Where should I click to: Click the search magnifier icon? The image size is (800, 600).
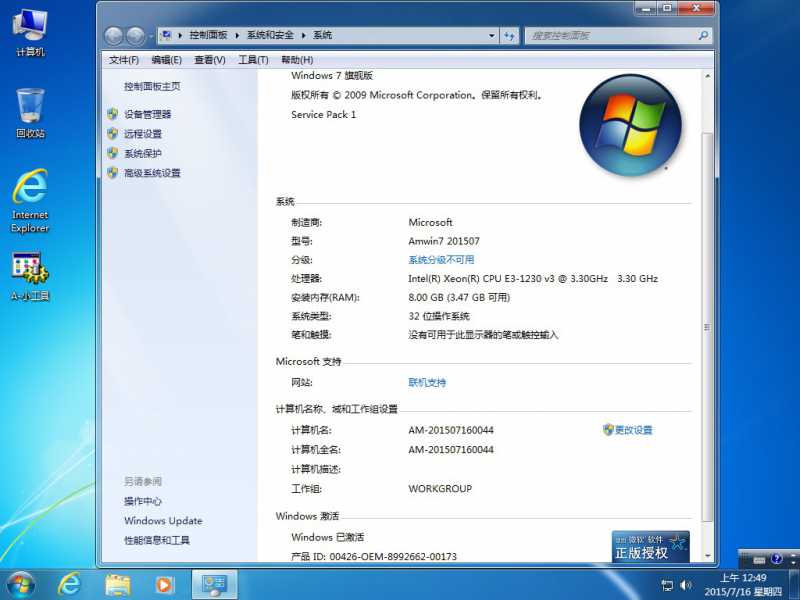click(x=703, y=35)
